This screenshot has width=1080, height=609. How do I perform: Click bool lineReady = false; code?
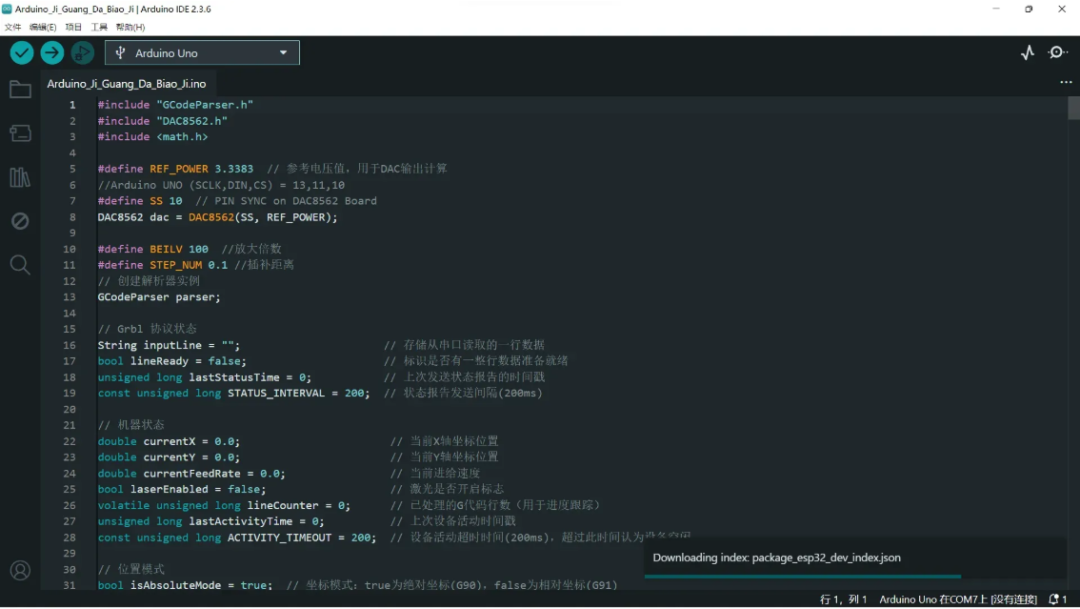tap(172, 361)
